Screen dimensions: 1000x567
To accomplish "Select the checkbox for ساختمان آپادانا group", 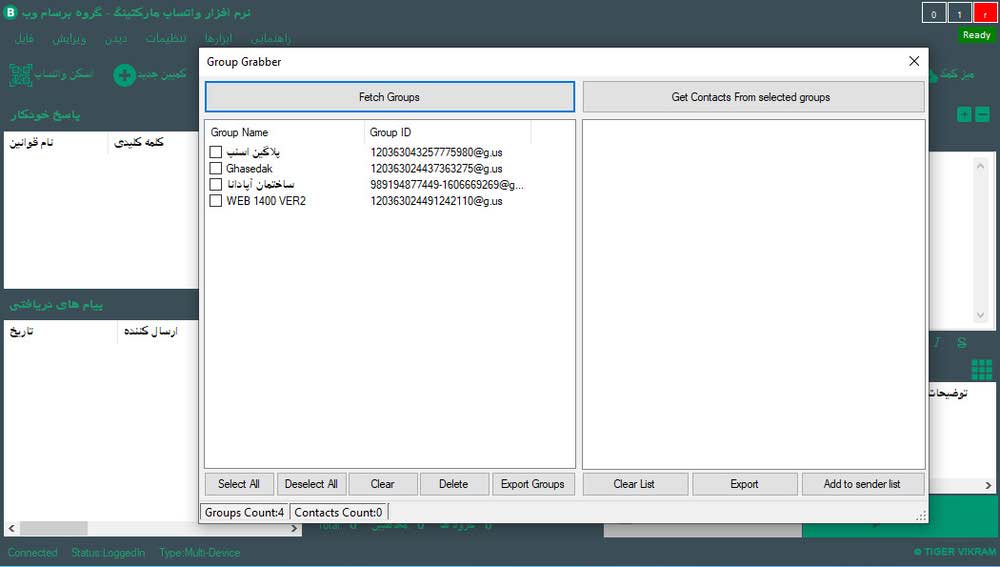I will [215, 185].
